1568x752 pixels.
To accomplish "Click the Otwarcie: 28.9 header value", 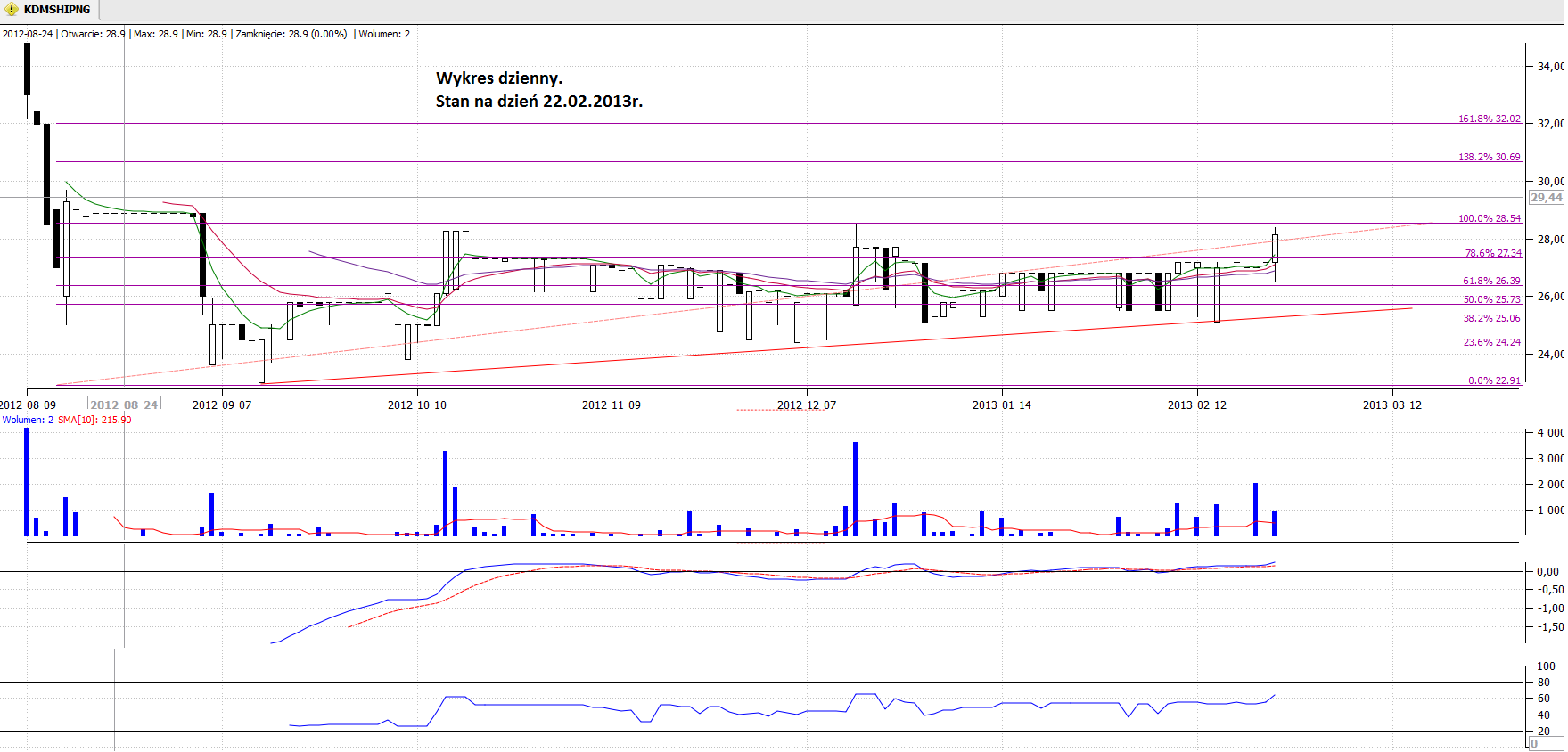I will 93,34.
